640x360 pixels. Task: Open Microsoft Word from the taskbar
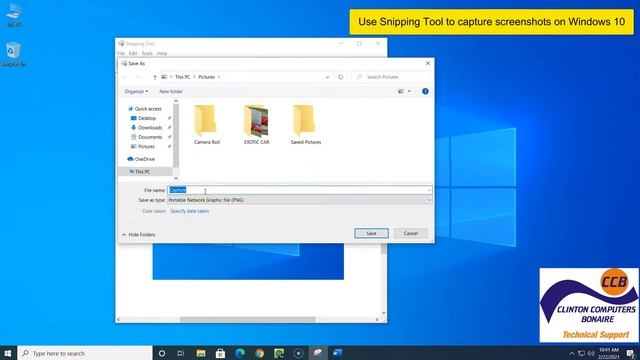[x=337, y=353]
